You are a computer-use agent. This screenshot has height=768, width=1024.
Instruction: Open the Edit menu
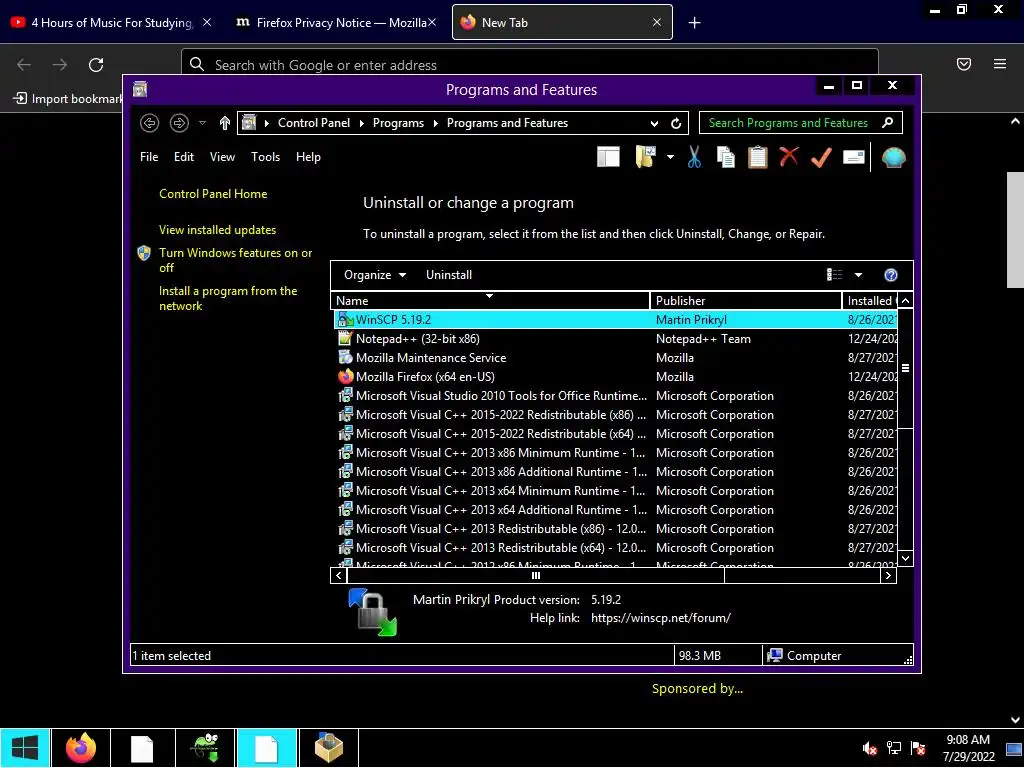pyautogui.click(x=184, y=157)
